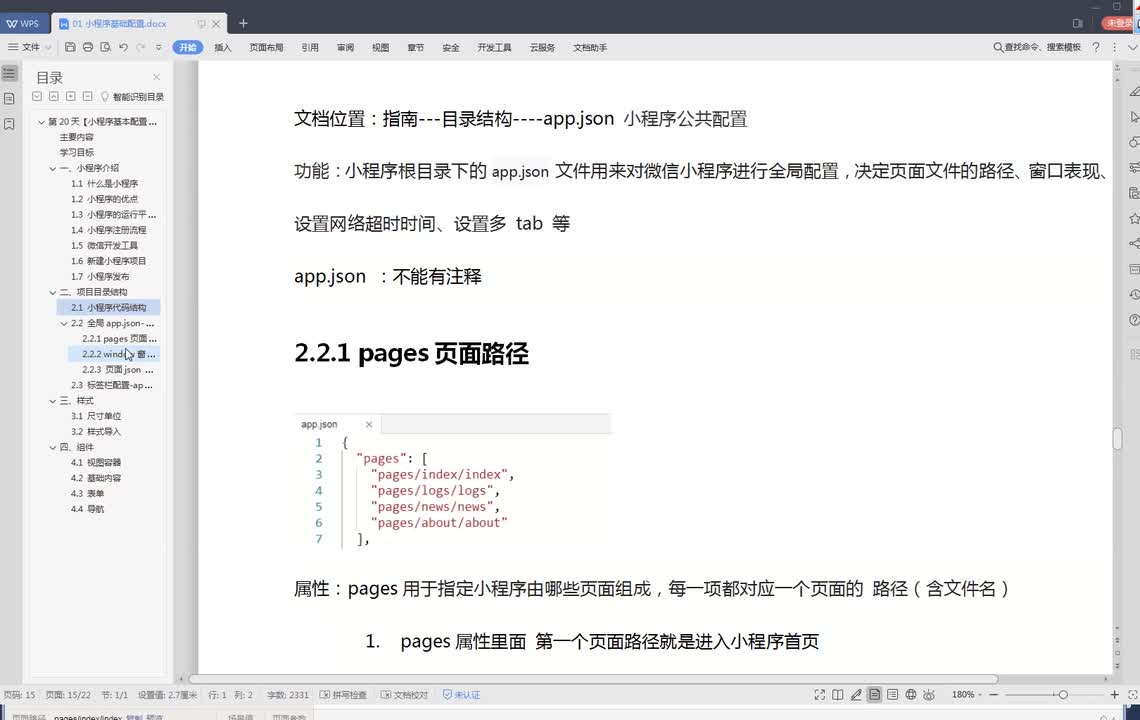Viewport: 1140px width, 720px height.
Task: Open the page thumbnails sidebar icon
Action: click(x=9, y=99)
